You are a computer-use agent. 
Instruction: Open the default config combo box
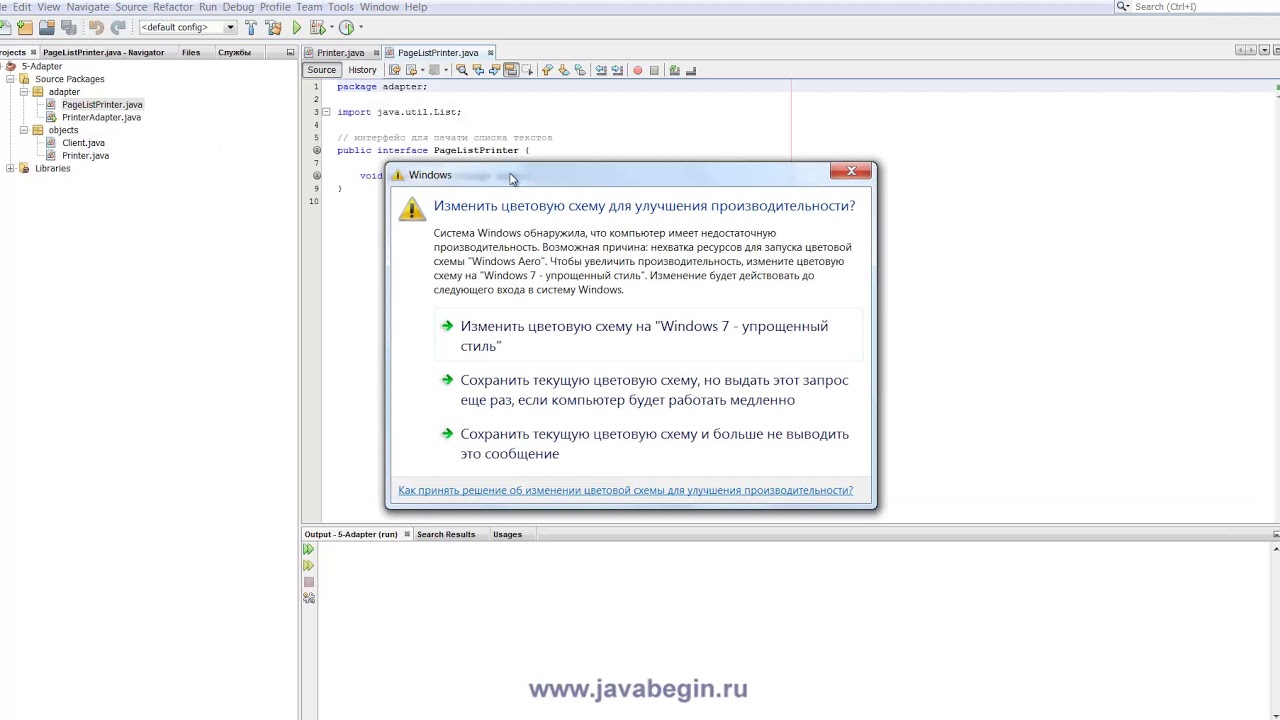(x=188, y=28)
